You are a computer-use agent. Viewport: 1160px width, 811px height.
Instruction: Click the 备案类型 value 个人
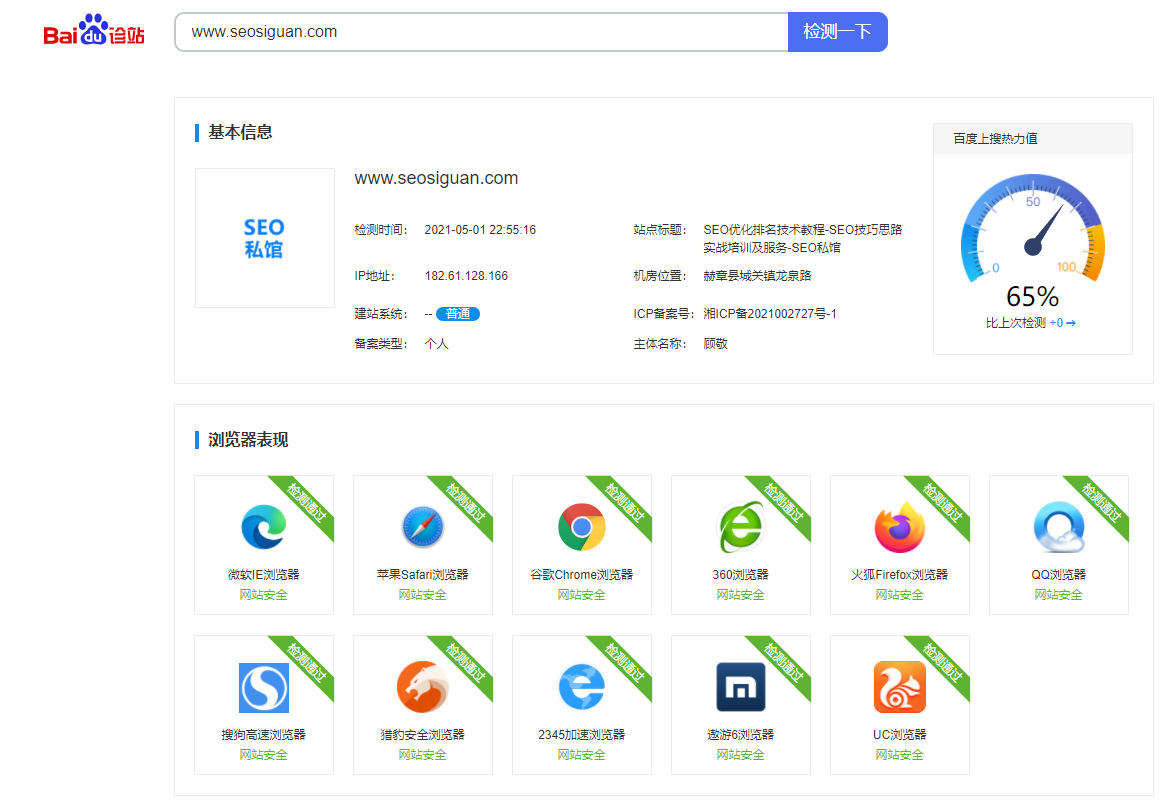436,343
